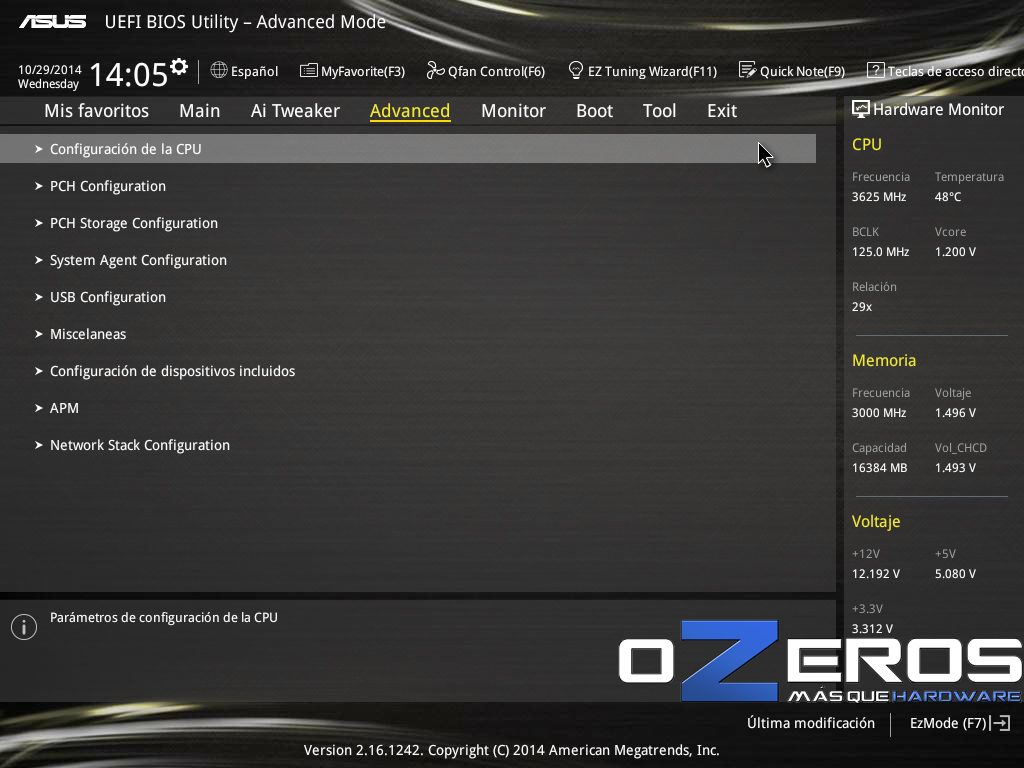Click the Quick Note notepad icon
This screenshot has height=768, width=1024.
[747, 70]
